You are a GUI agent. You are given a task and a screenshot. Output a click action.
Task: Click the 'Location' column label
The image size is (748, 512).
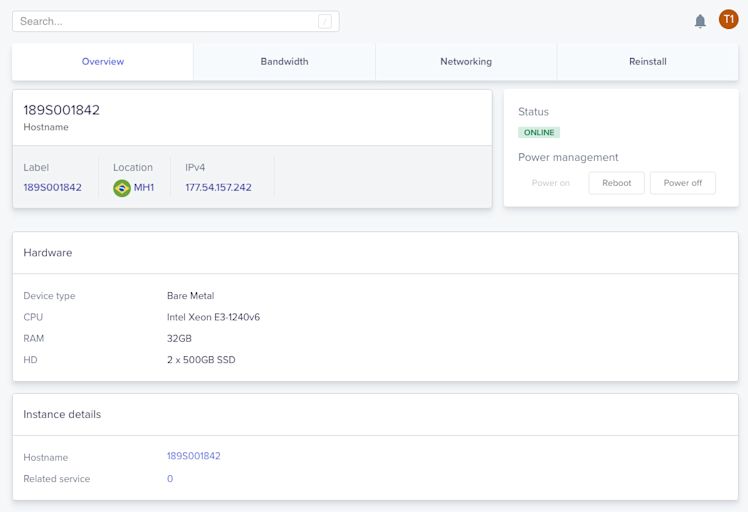coord(133,167)
